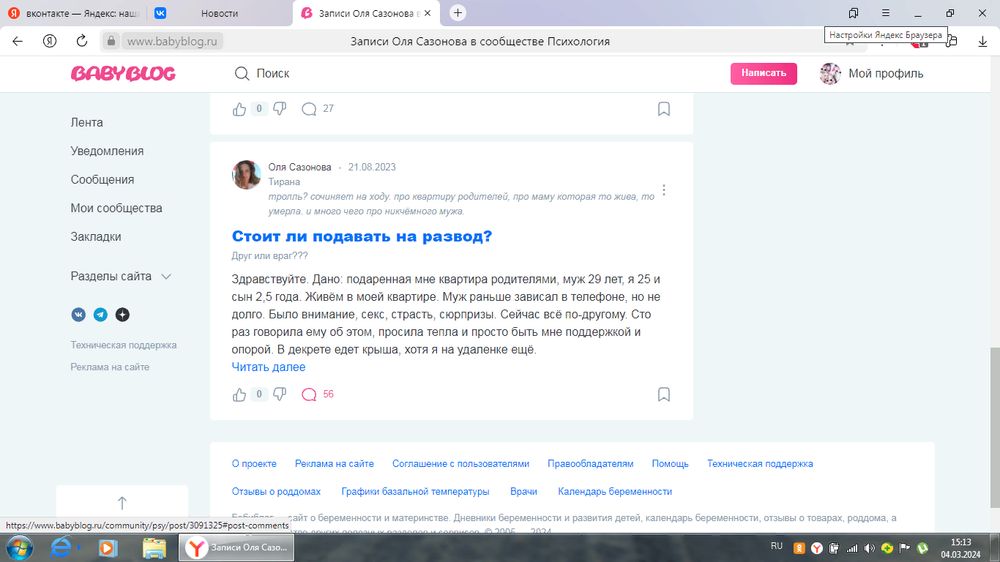
Task: Open the 'Врачи' footer link
Action: 524,492
